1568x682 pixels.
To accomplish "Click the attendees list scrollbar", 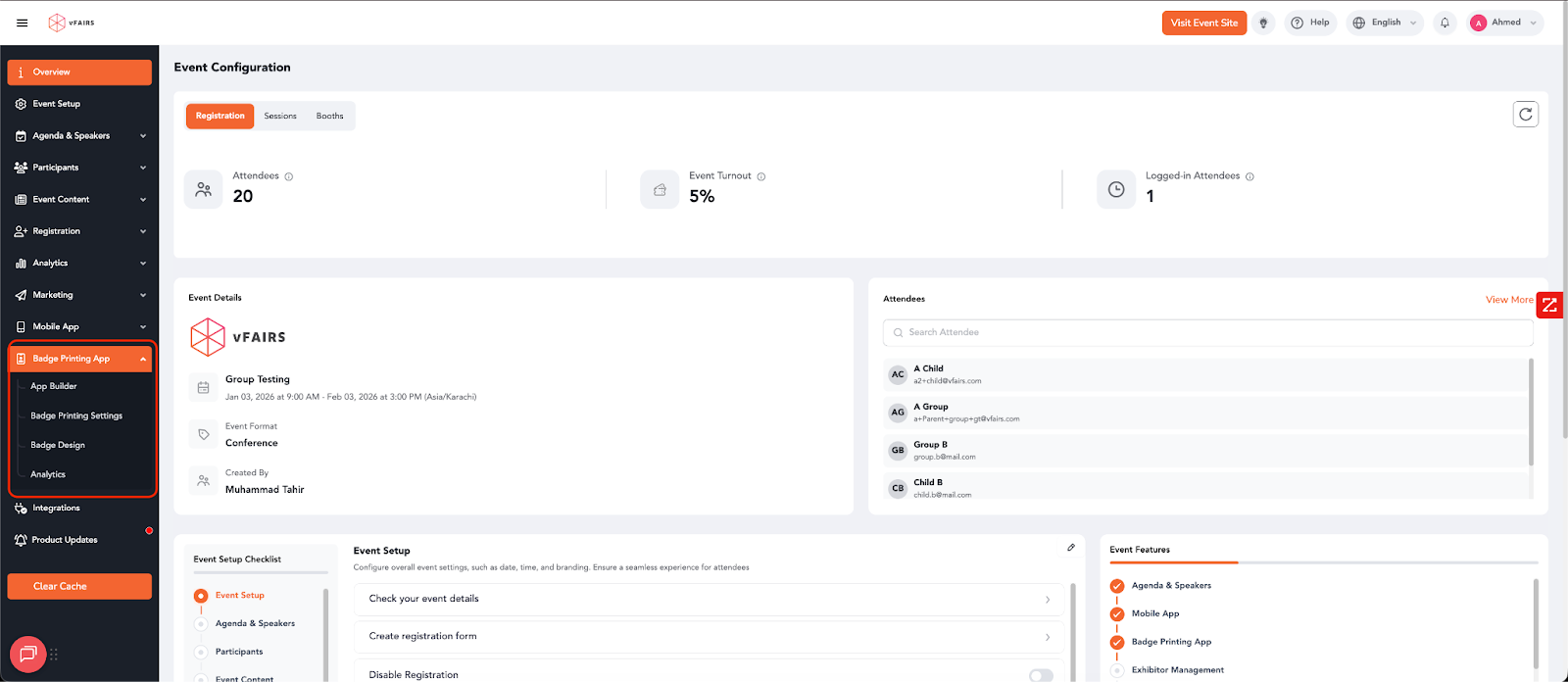I will click(1531, 412).
